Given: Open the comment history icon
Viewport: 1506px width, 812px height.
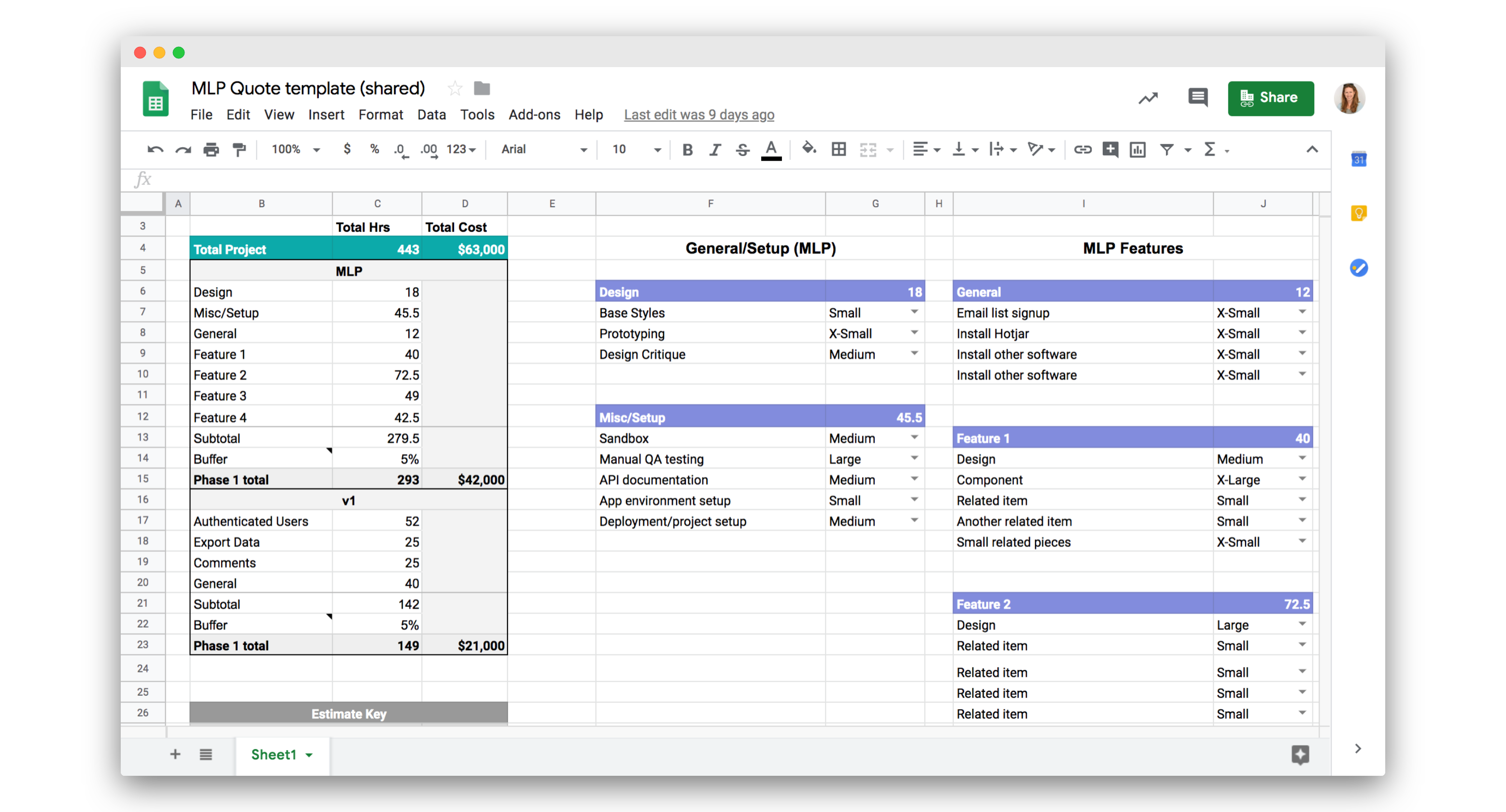Looking at the screenshot, I should click(1198, 98).
